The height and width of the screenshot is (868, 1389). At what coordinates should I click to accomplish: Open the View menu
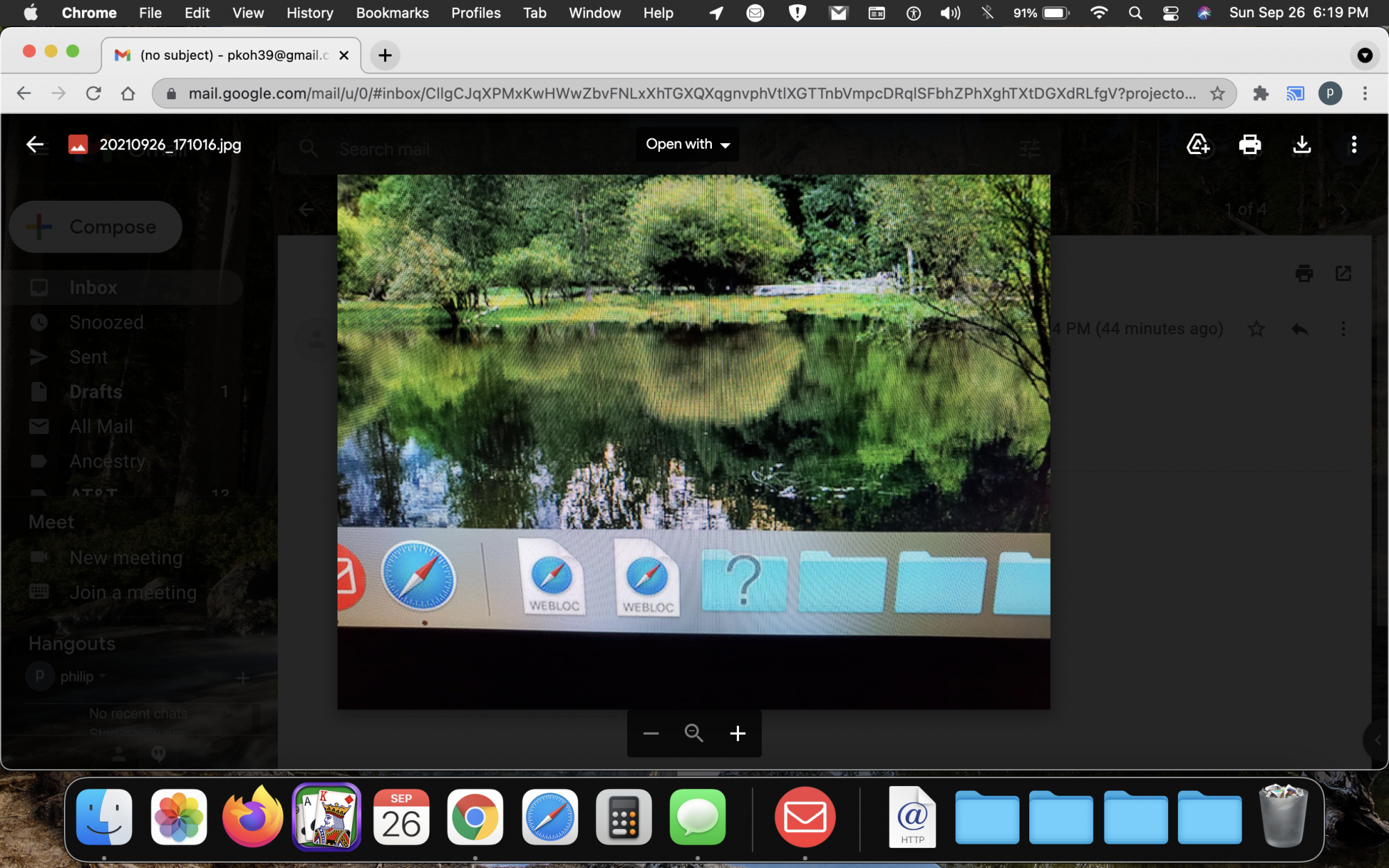(248, 12)
